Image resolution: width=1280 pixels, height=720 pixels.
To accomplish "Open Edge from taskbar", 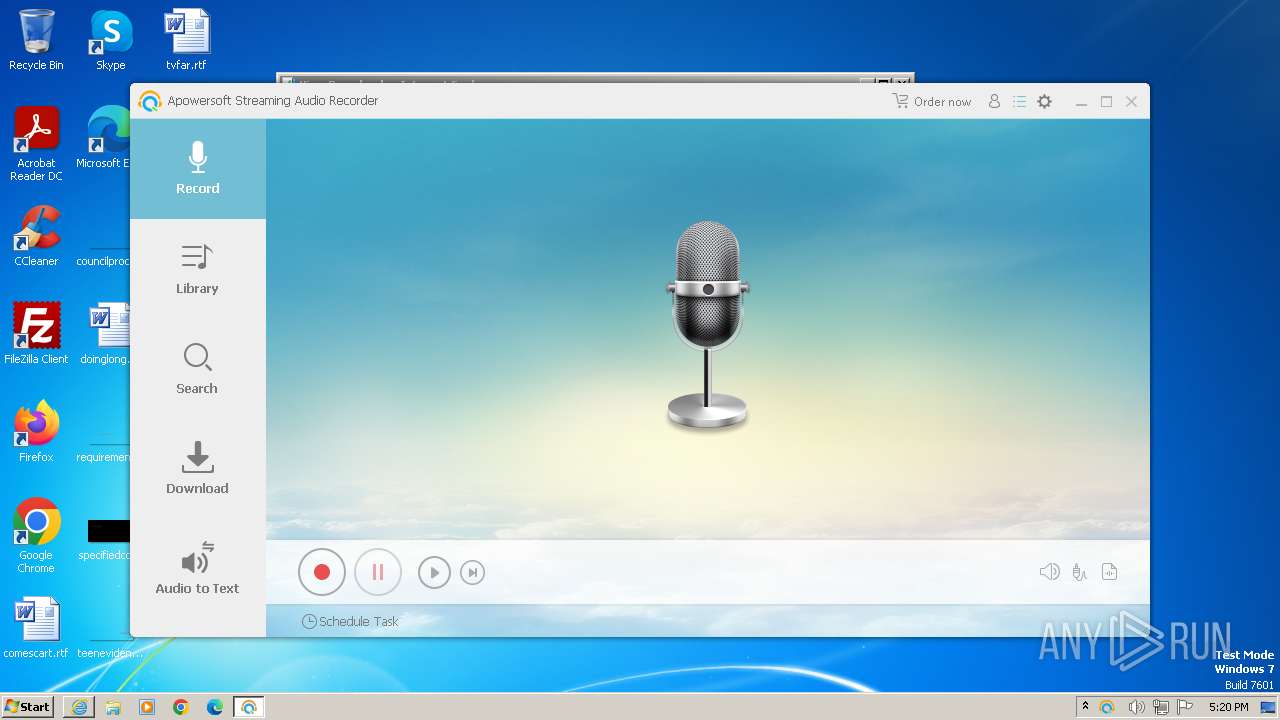I will coord(215,707).
